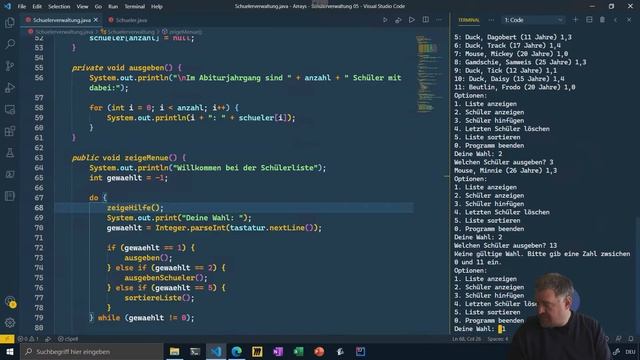The width and height of the screenshot is (640, 360).
Task: Close the terminal panel
Action: click(x=629, y=20)
